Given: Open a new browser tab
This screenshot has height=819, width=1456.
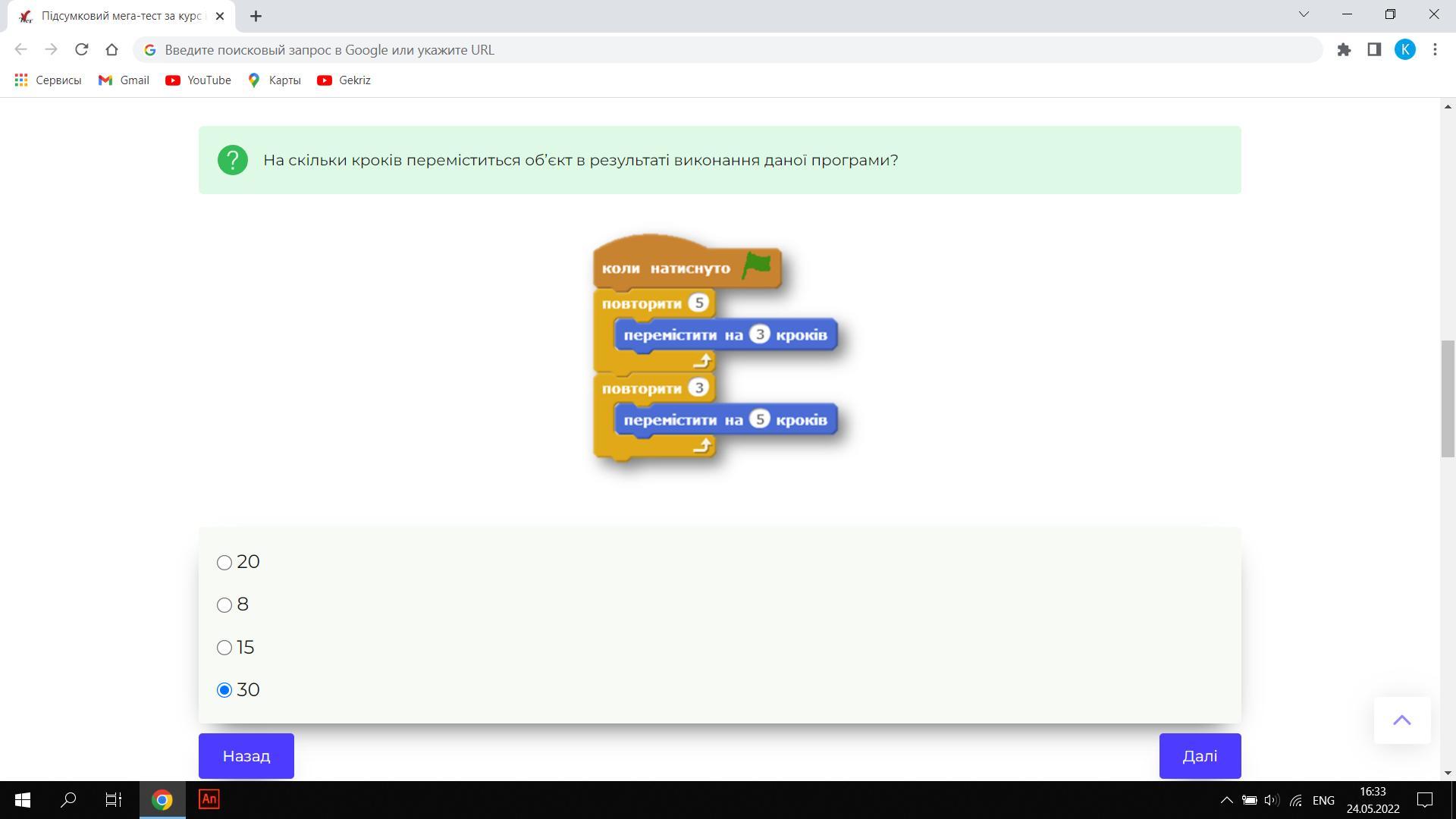Looking at the screenshot, I should click(256, 16).
